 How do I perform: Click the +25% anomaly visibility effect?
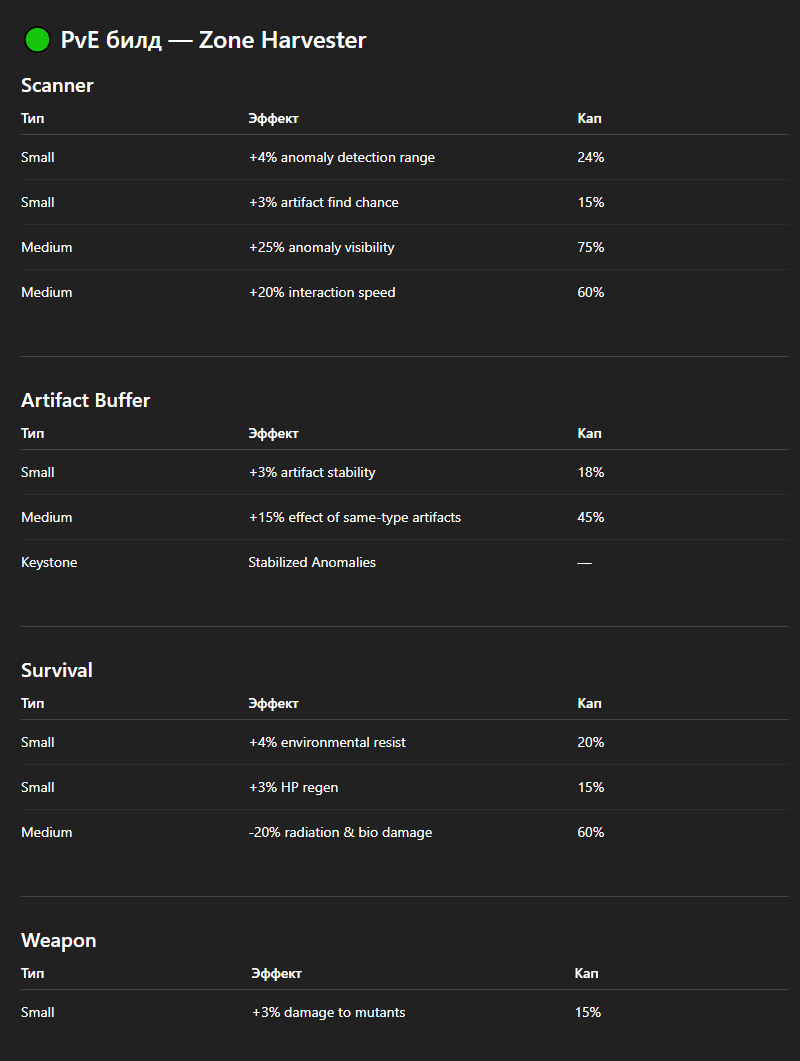pos(321,247)
